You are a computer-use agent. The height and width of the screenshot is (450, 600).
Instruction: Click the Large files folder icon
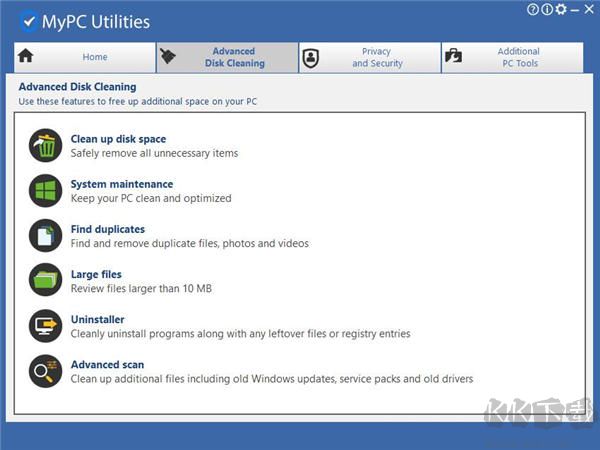[46, 280]
